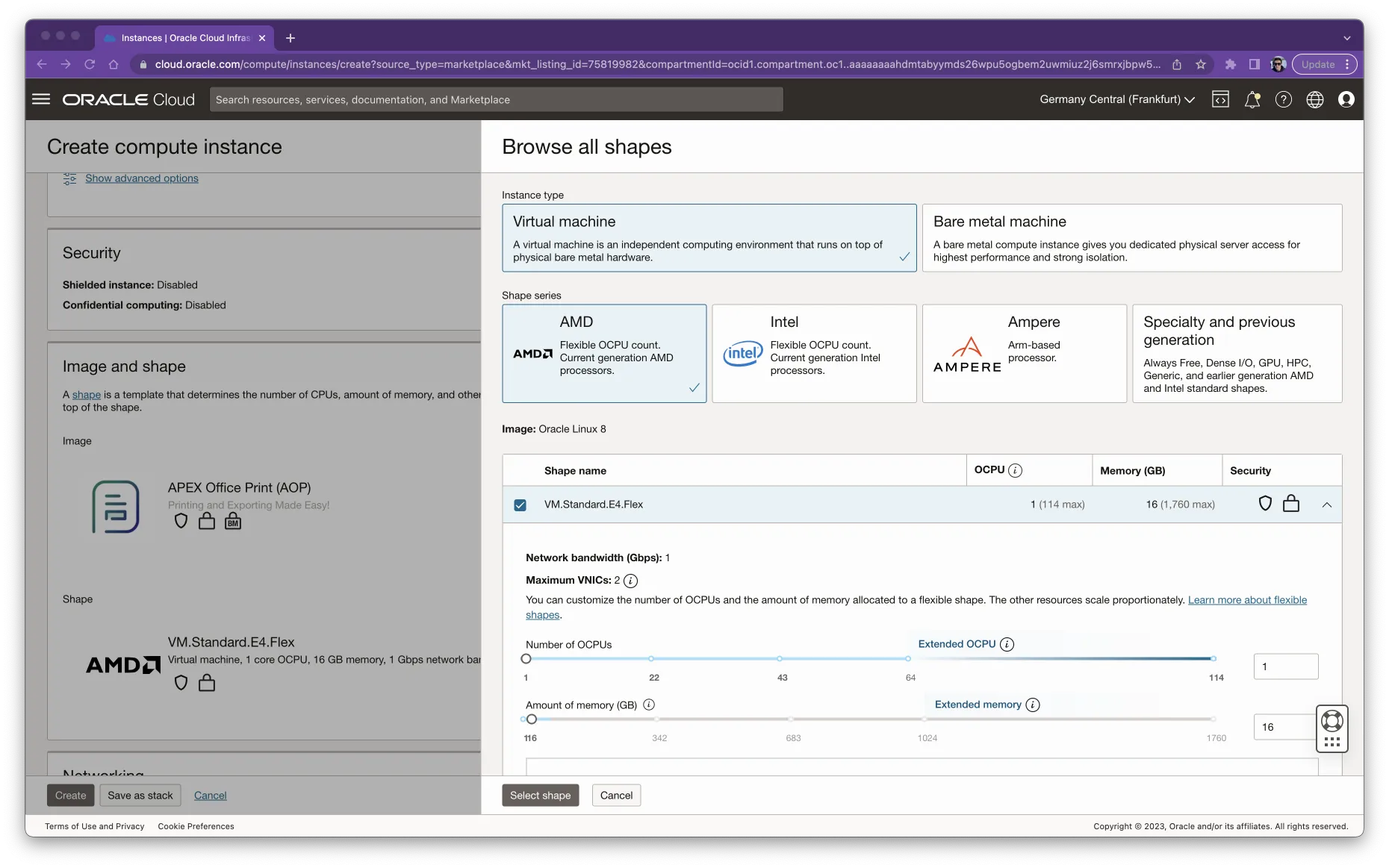Click the Create button
The width and height of the screenshot is (1389, 868).
point(70,796)
